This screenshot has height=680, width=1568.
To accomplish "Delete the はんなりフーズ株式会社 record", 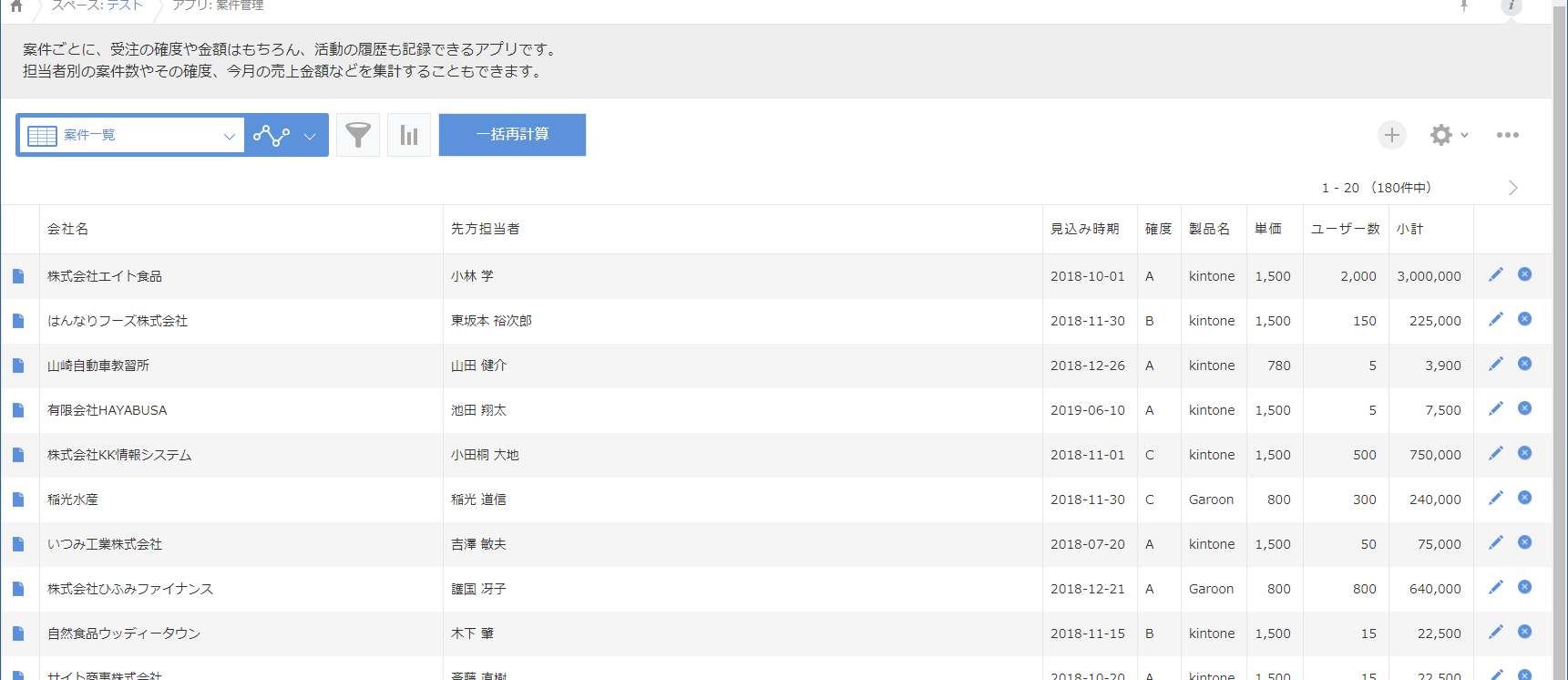I will [x=1524, y=319].
